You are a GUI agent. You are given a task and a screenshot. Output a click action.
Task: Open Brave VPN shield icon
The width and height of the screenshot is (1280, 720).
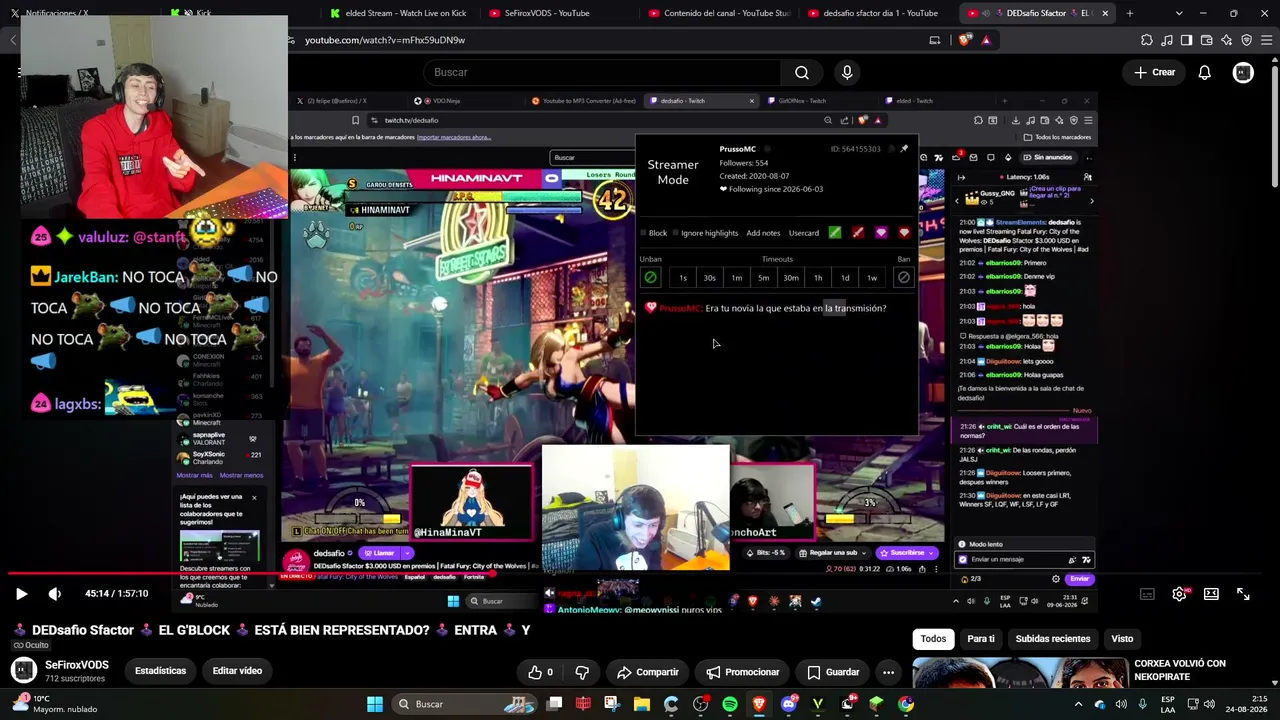1246,40
